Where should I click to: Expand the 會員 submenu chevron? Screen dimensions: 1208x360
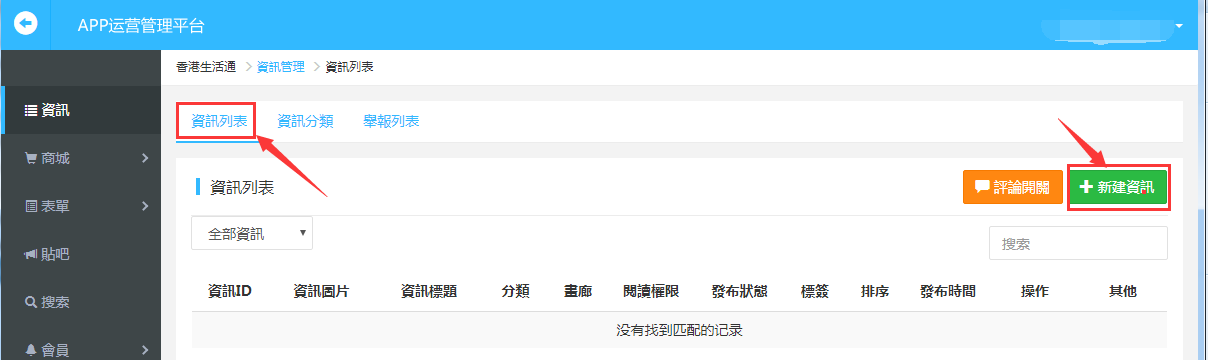[145, 349]
